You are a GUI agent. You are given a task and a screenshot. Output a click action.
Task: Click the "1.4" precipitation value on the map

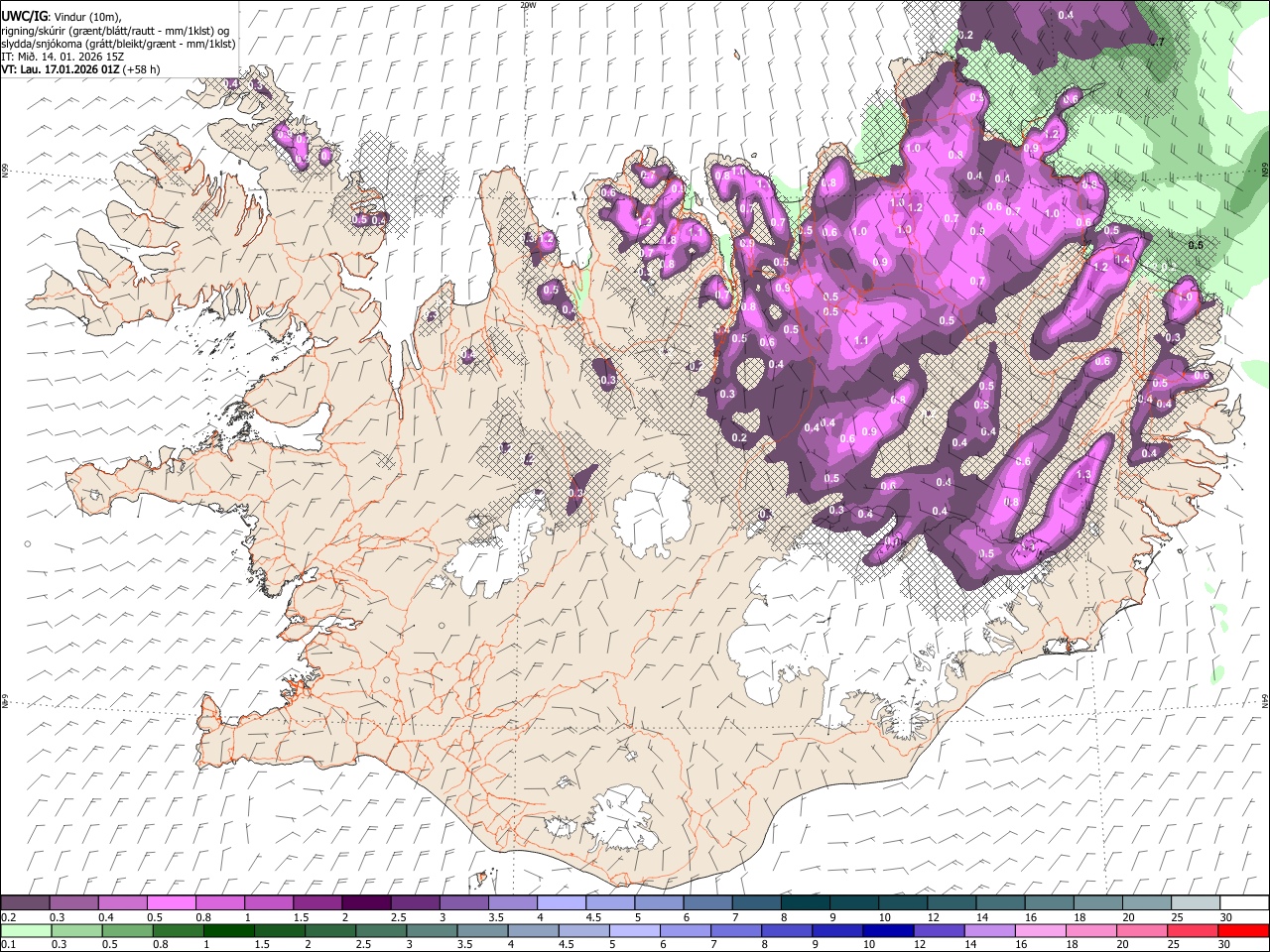(1122, 260)
